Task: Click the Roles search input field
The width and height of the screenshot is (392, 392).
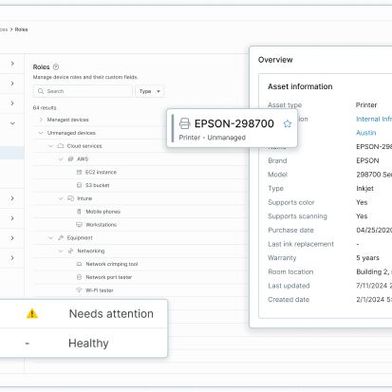Action: [83, 91]
